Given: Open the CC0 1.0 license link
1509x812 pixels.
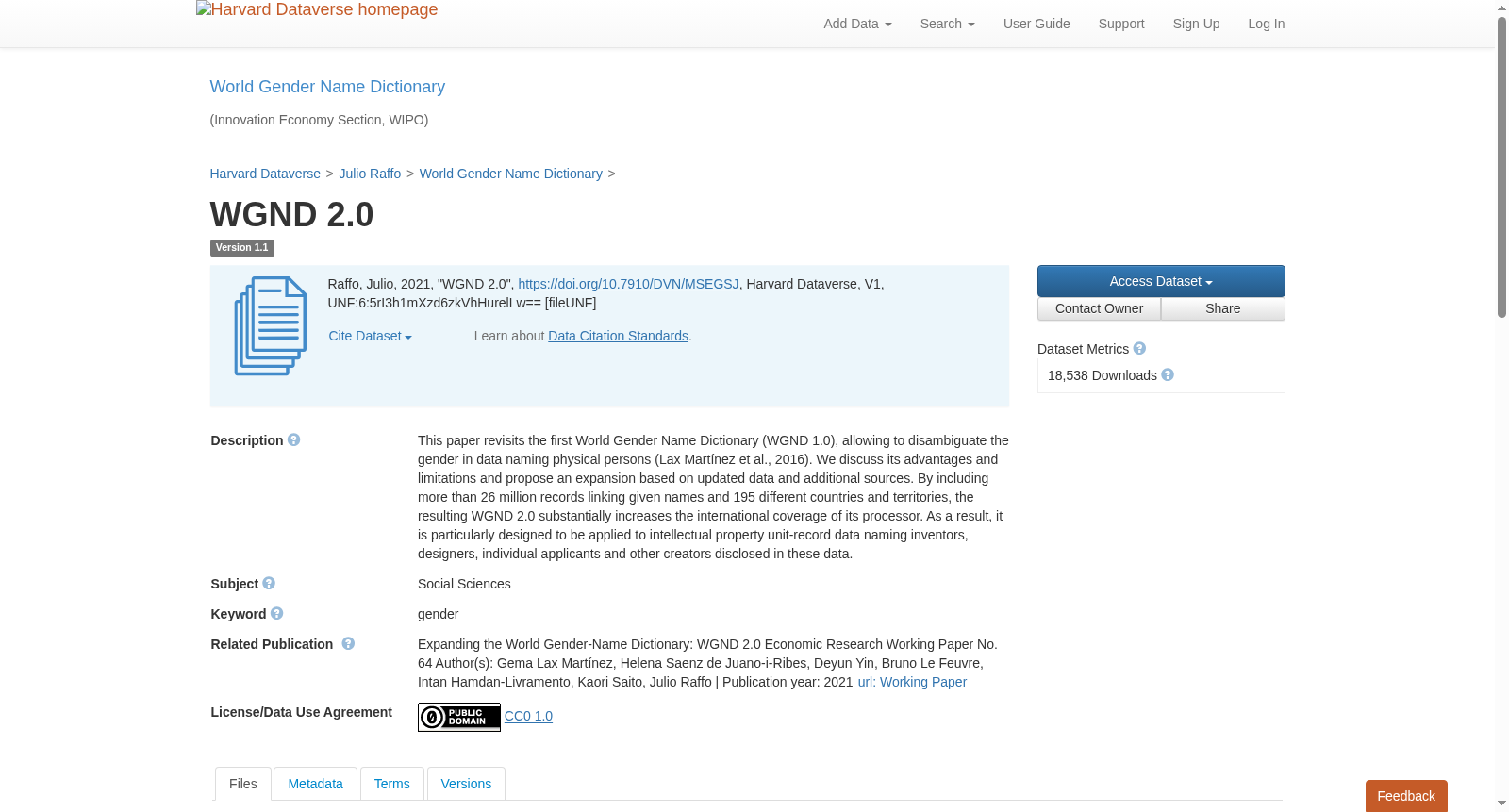Looking at the screenshot, I should tap(528, 716).
